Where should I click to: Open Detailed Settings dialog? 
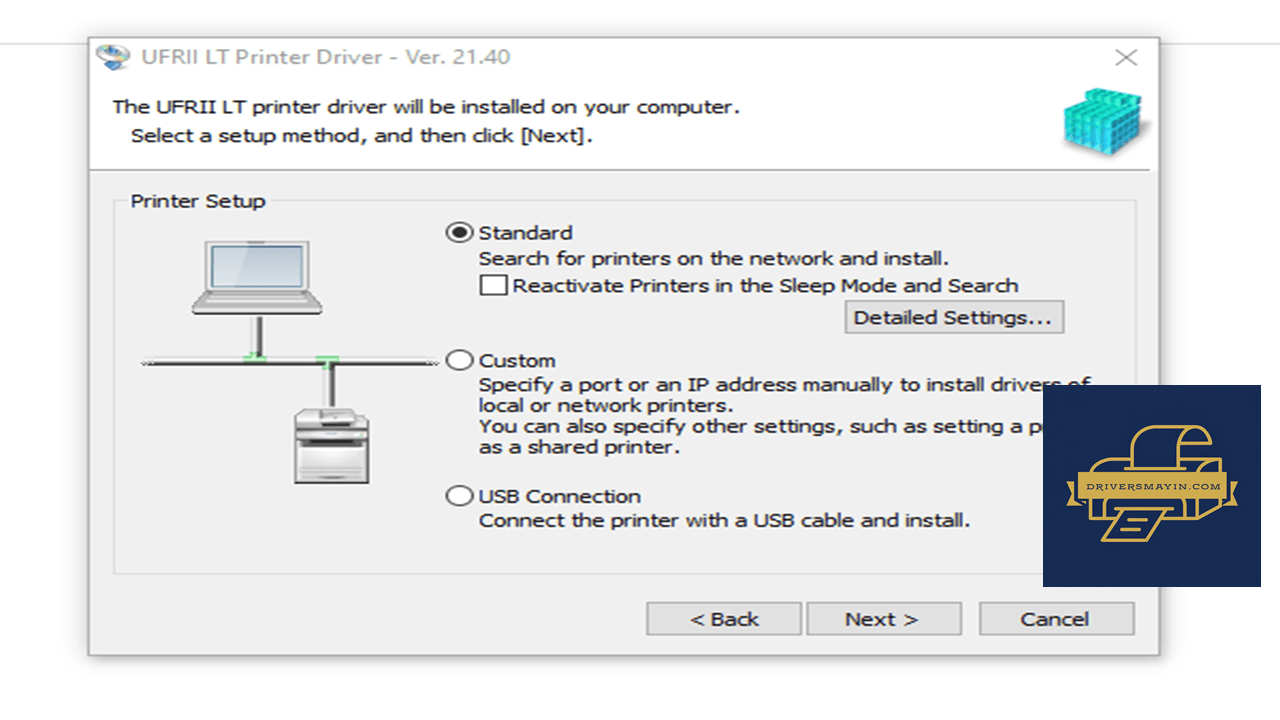pos(954,318)
